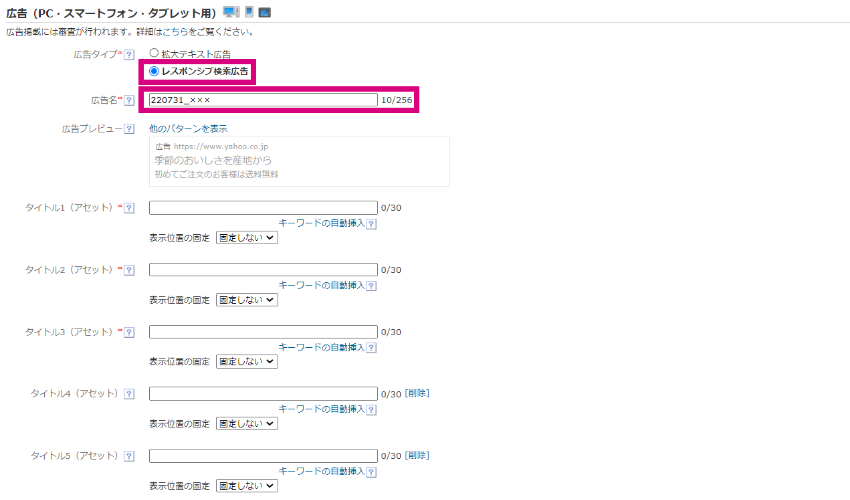The width and height of the screenshot is (850, 500).
Task: Click [削除] link for タイトル4
Action: 417,393
